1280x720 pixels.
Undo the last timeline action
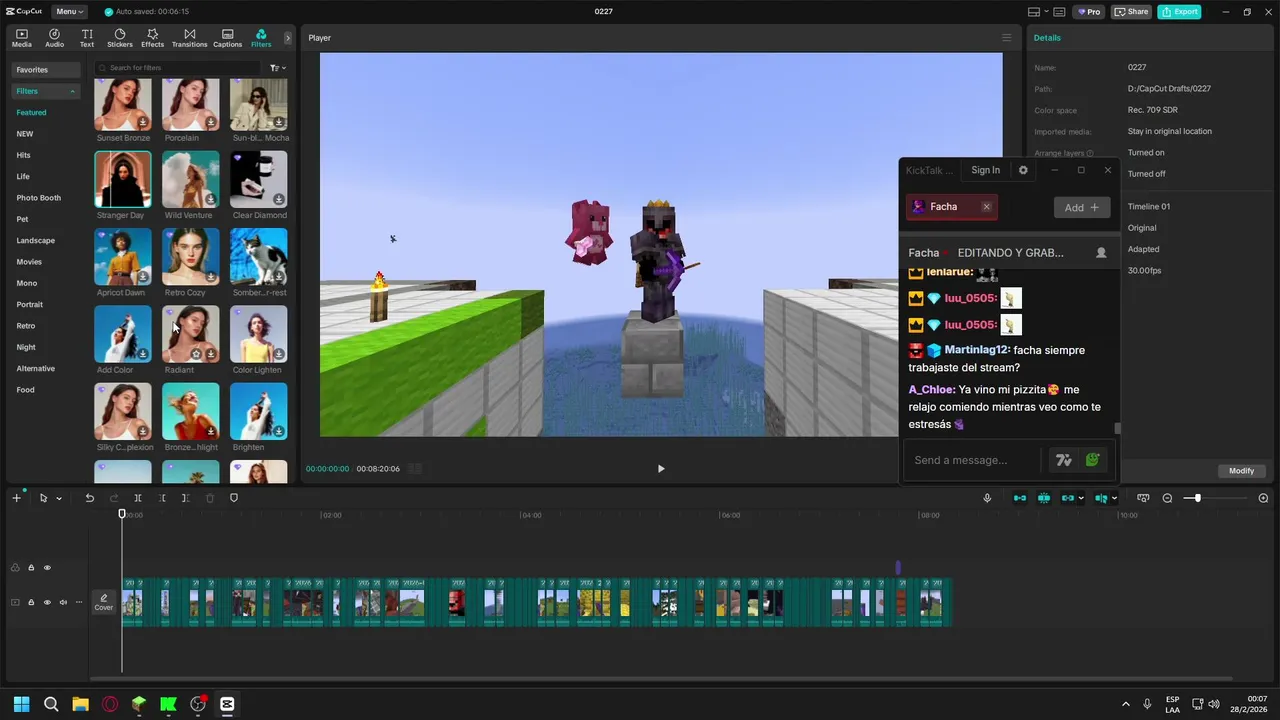click(x=89, y=498)
